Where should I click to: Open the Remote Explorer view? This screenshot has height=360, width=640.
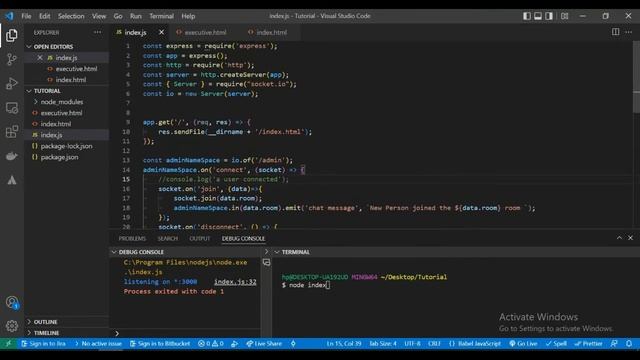[11, 108]
